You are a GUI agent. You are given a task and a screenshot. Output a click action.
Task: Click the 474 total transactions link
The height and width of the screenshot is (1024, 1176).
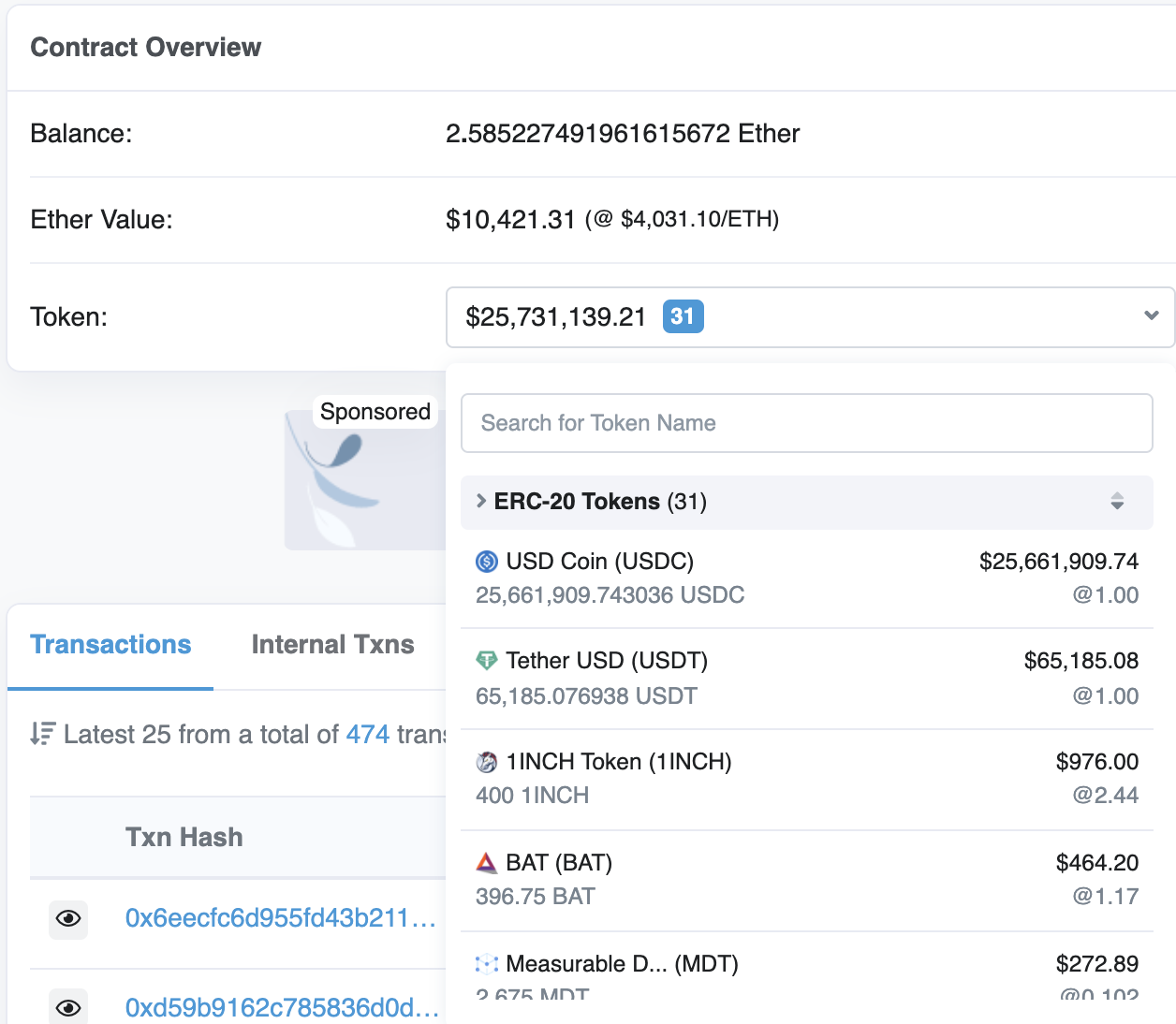(x=368, y=734)
